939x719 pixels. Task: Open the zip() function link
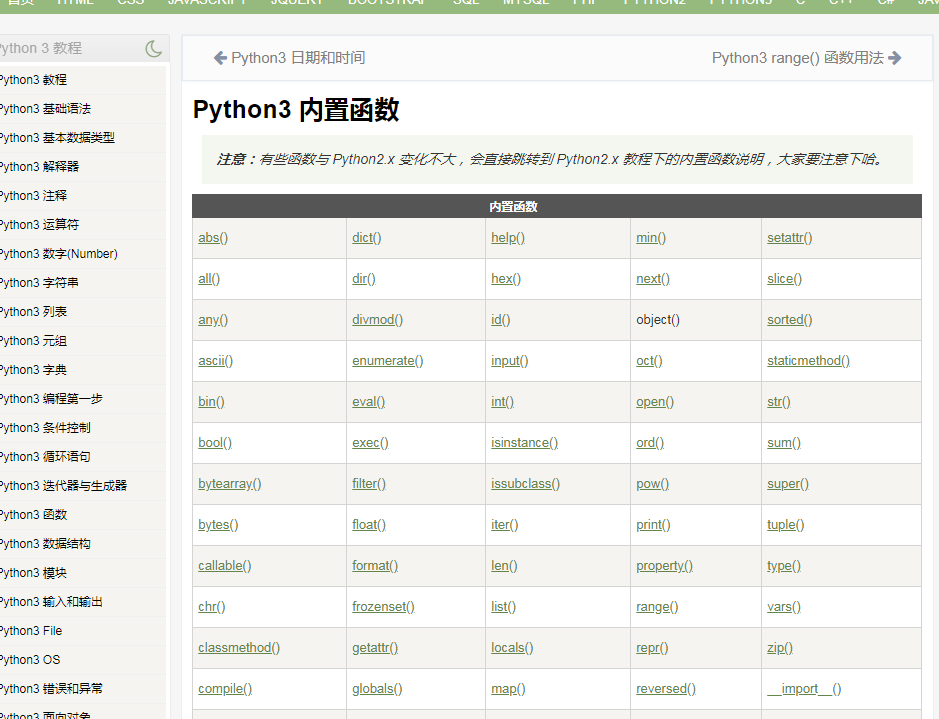pos(780,648)
